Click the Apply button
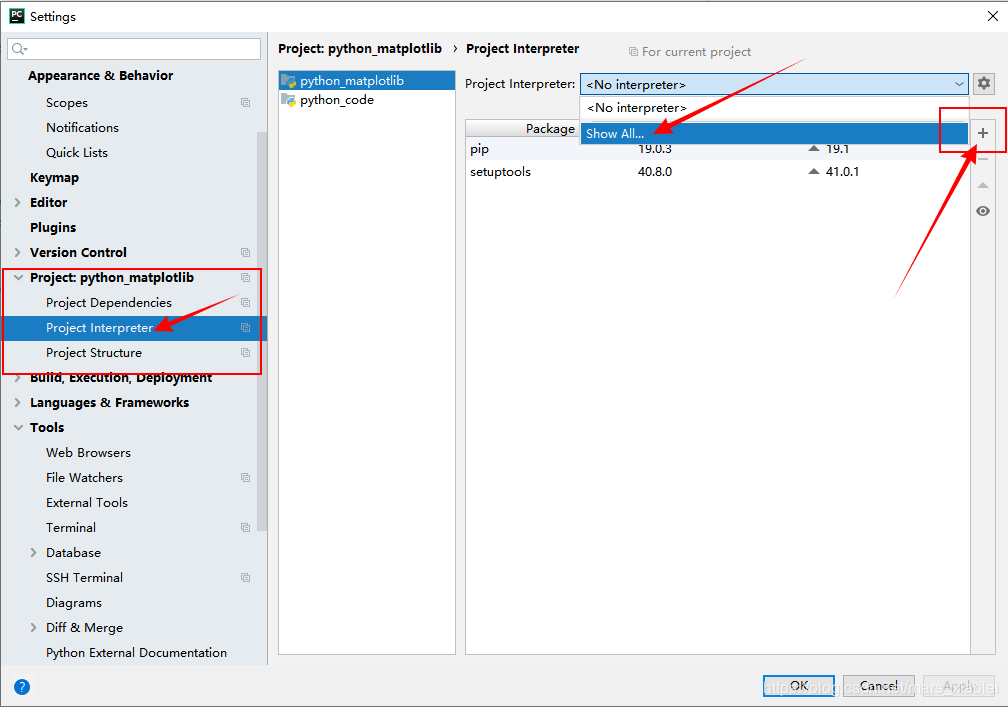This screenshot has height=707, width=1008. (958, 686)
